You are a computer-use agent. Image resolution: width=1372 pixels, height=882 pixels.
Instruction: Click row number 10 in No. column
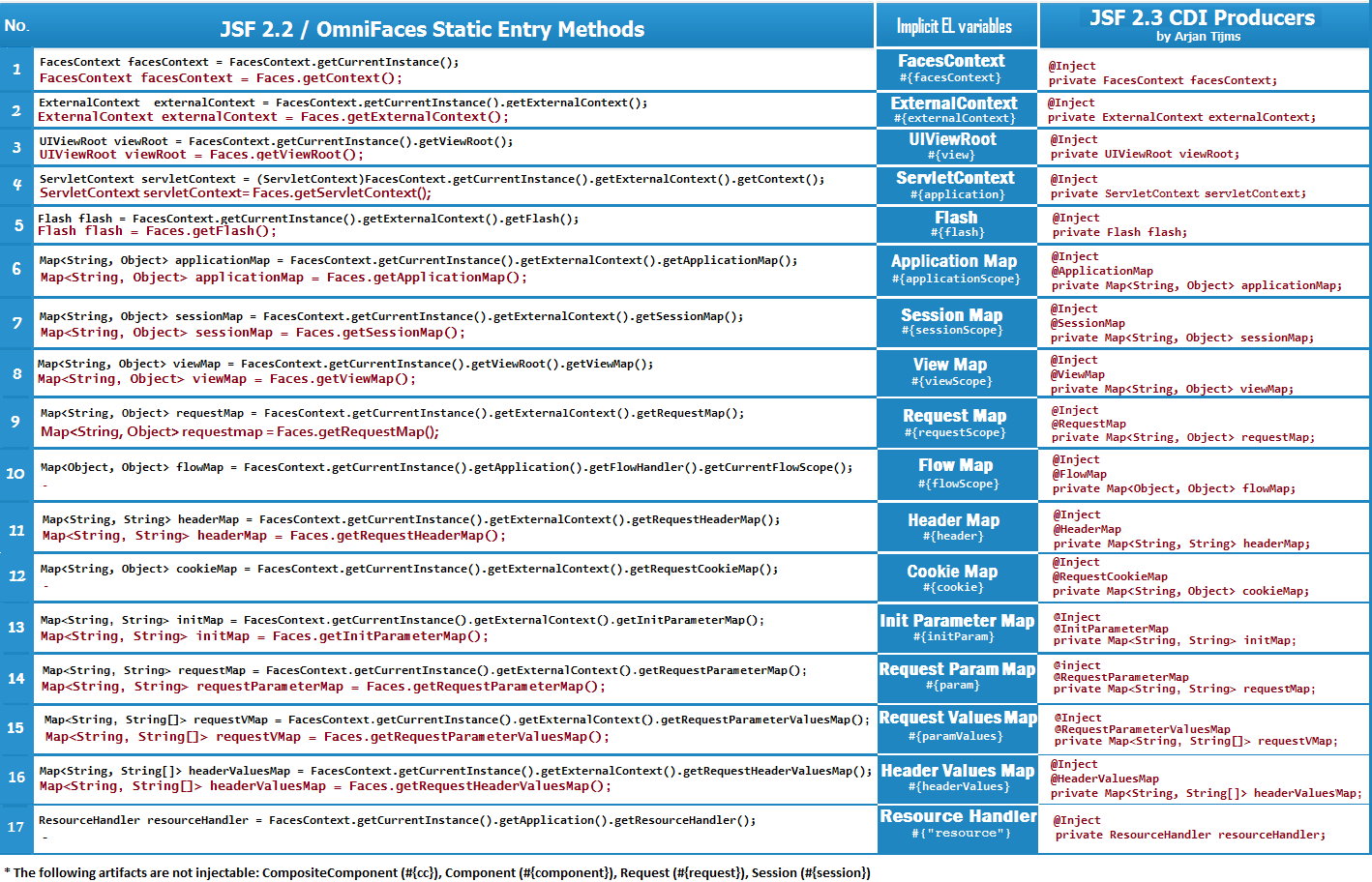(15, 473)
